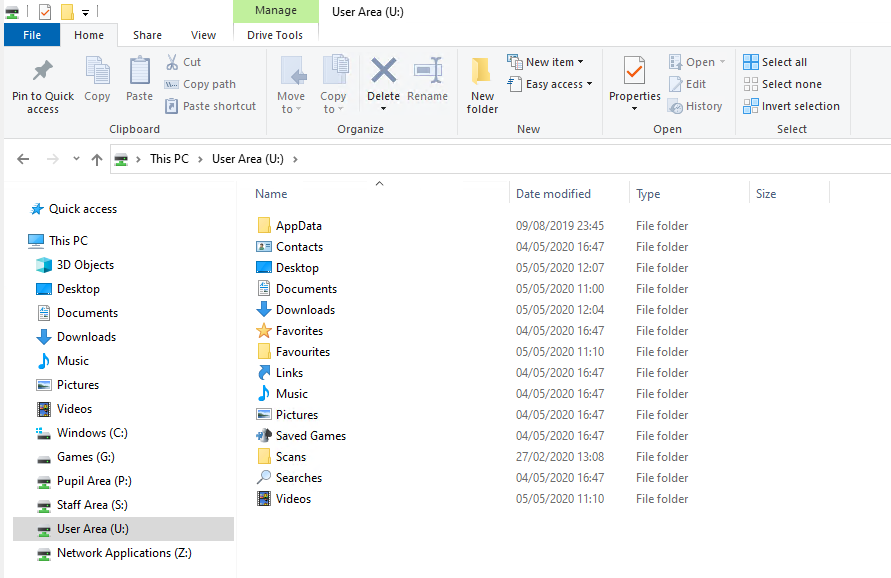891x578 pixels.
Task: Open the New item dropdown
Action: 546,62
